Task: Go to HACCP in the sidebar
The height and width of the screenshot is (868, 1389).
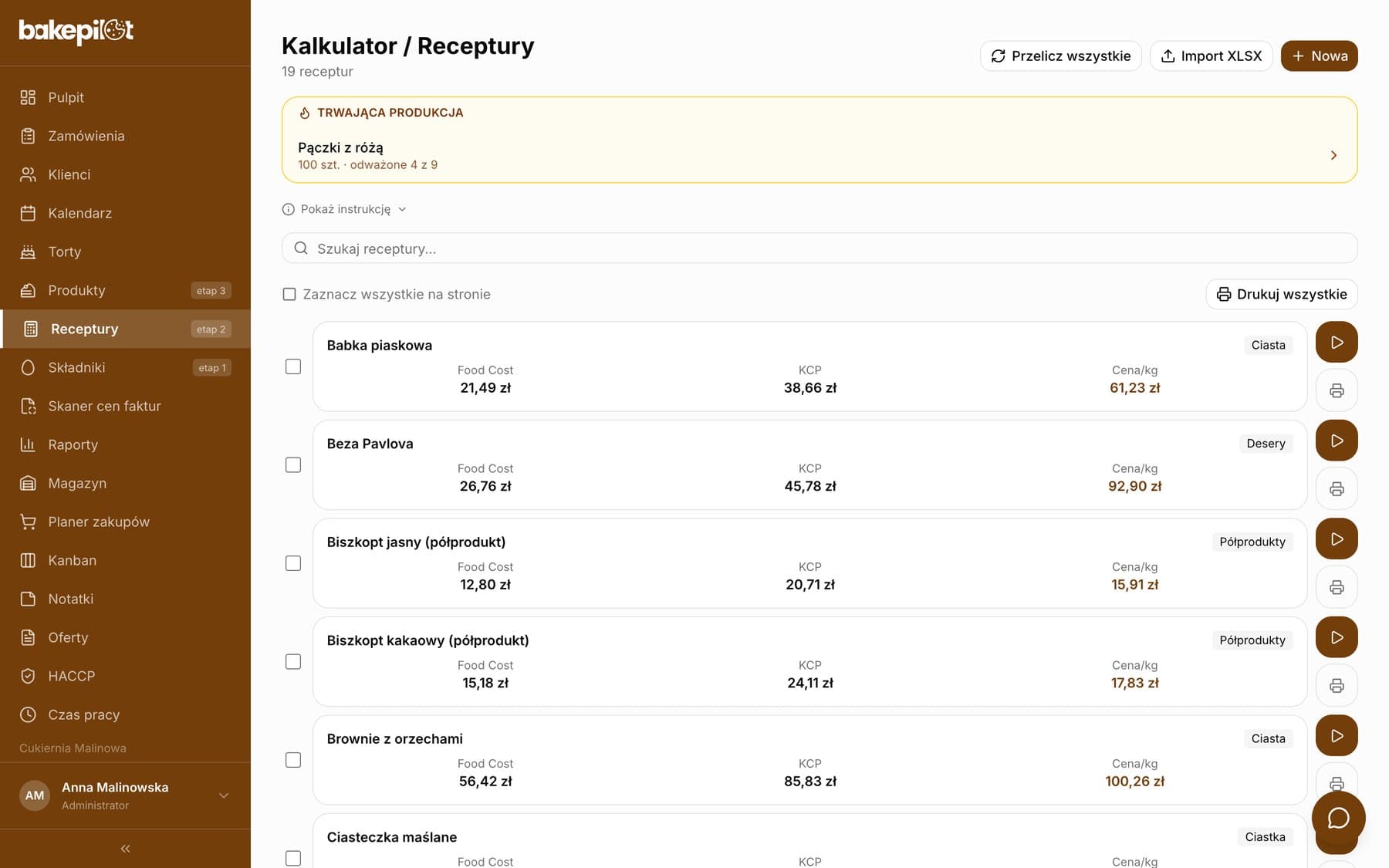Action: coord(125,676)
